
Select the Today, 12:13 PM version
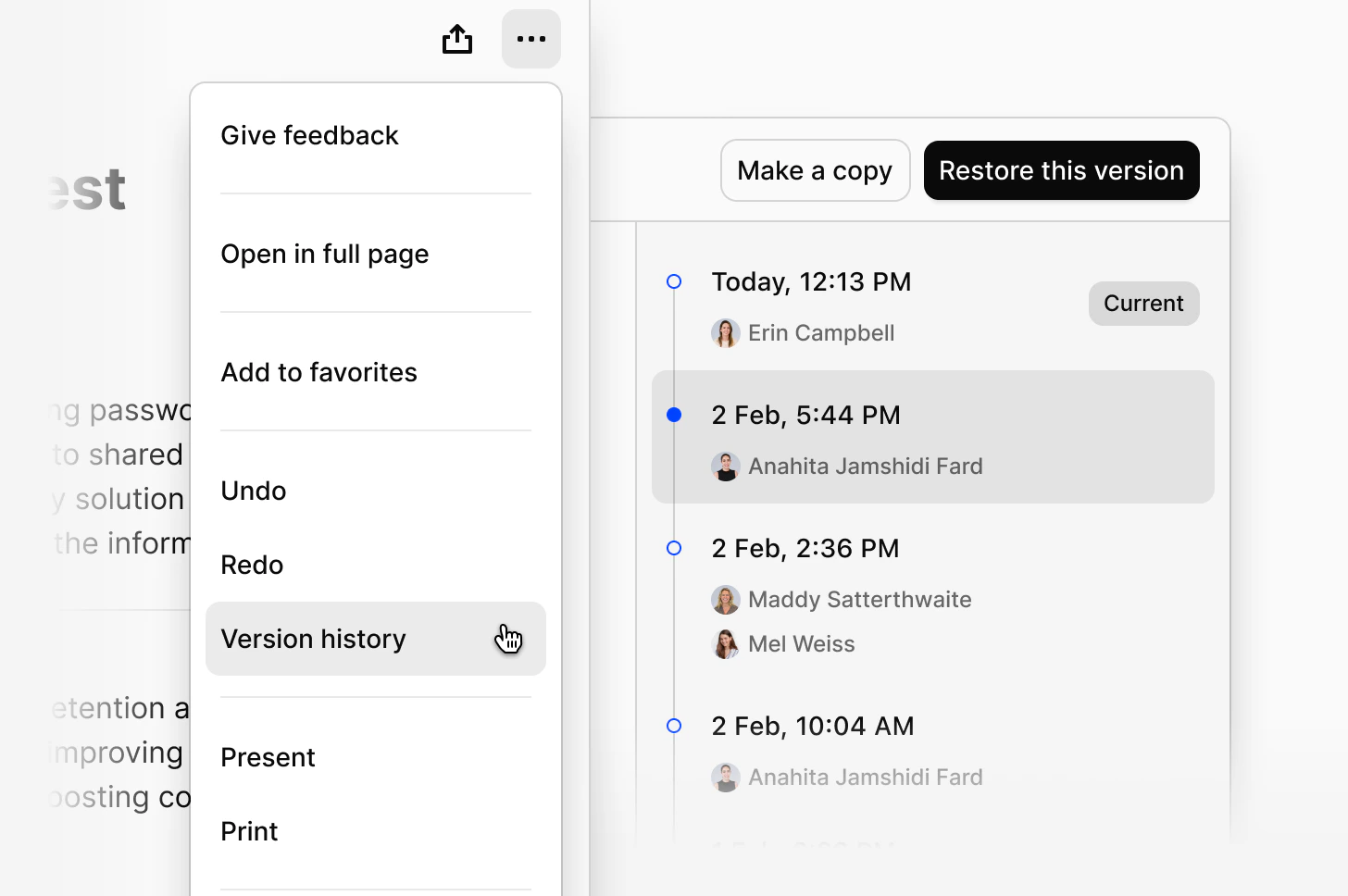click(933, 304)
